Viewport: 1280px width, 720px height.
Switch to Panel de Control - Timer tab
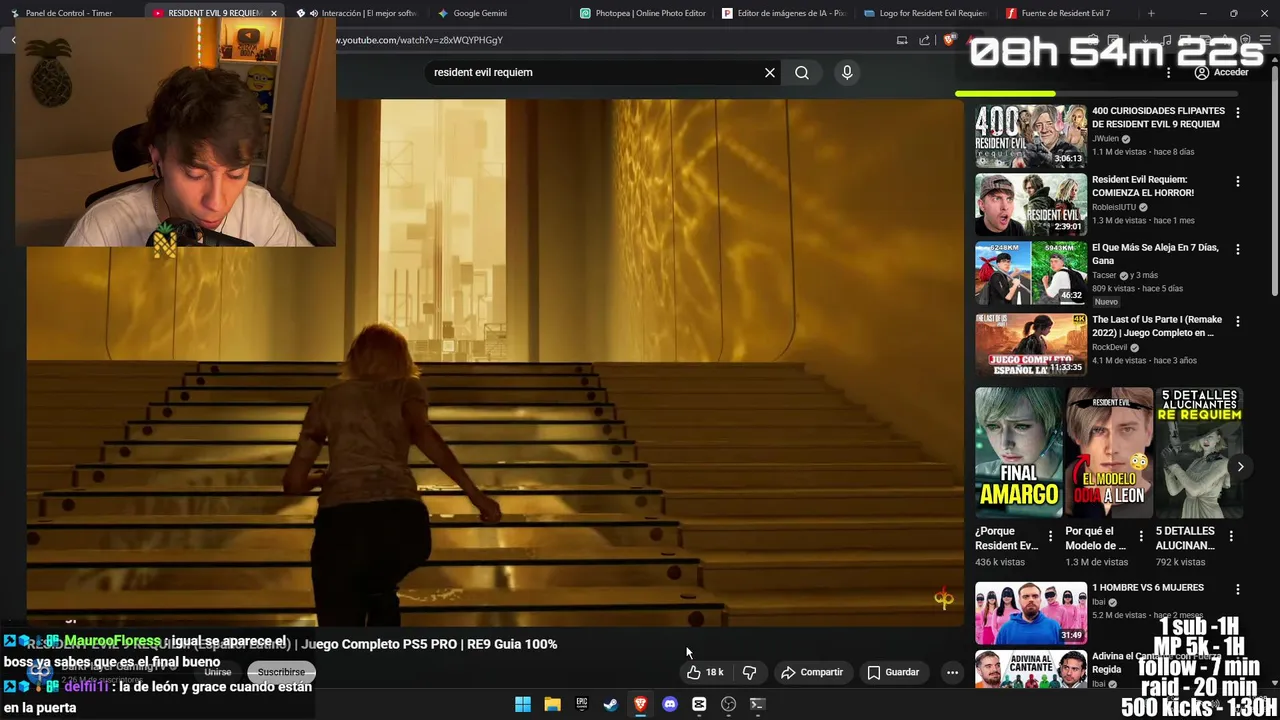pyautogui.click(x=68, y=13)
